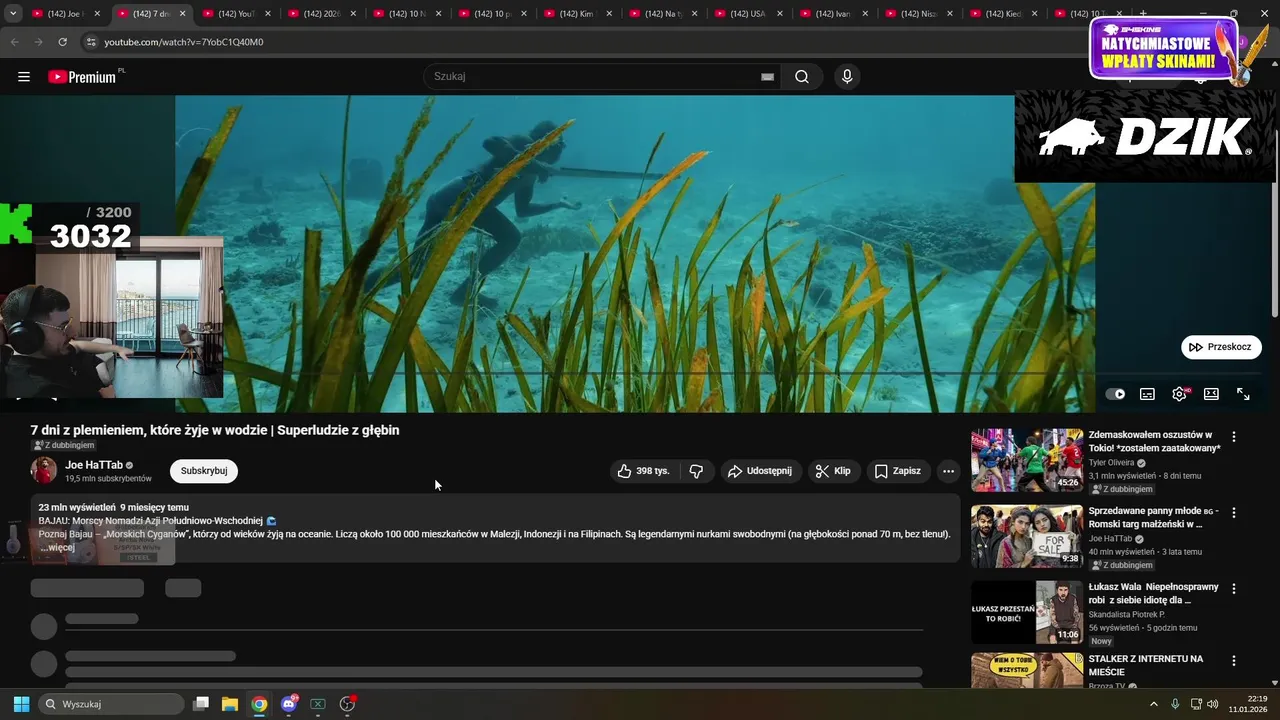Switch to the '(142) YouT' browser tab

[x=237, y=14]
